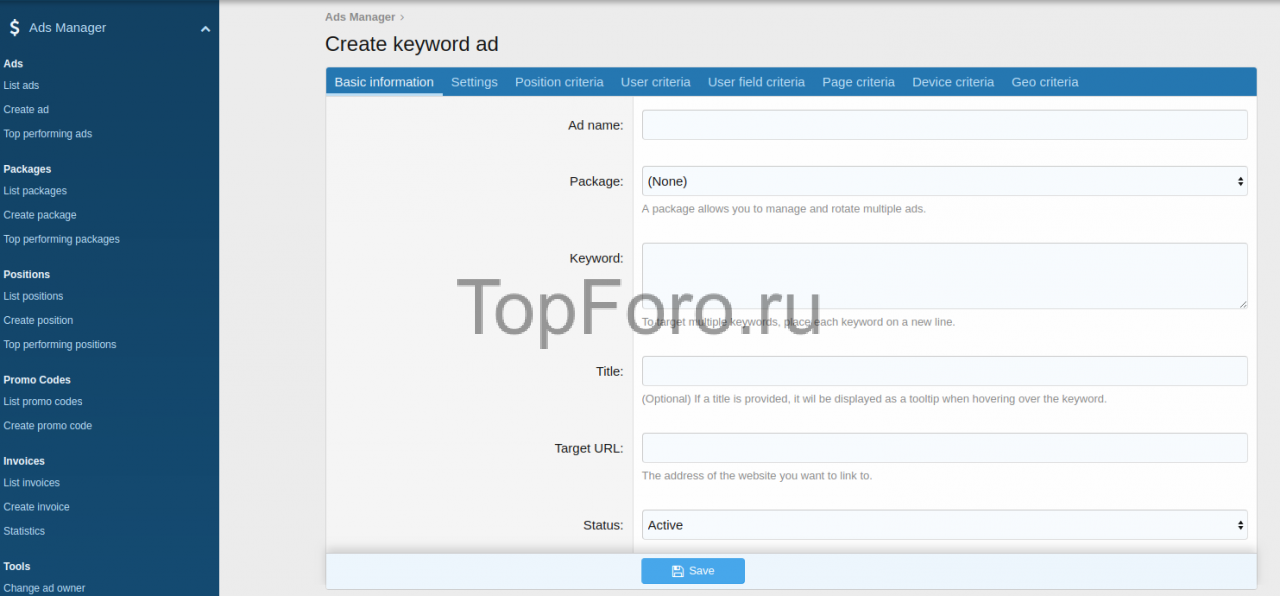Click the Invoices section heading
The image size is (1280, 596).
point(24,461)
